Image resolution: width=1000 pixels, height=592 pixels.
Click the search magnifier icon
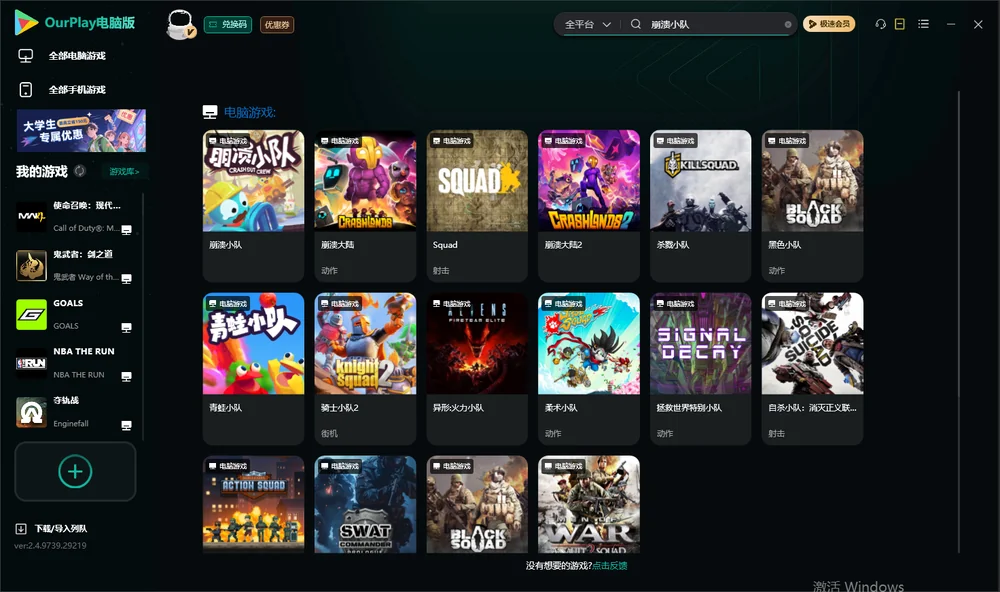click(635, 24)
